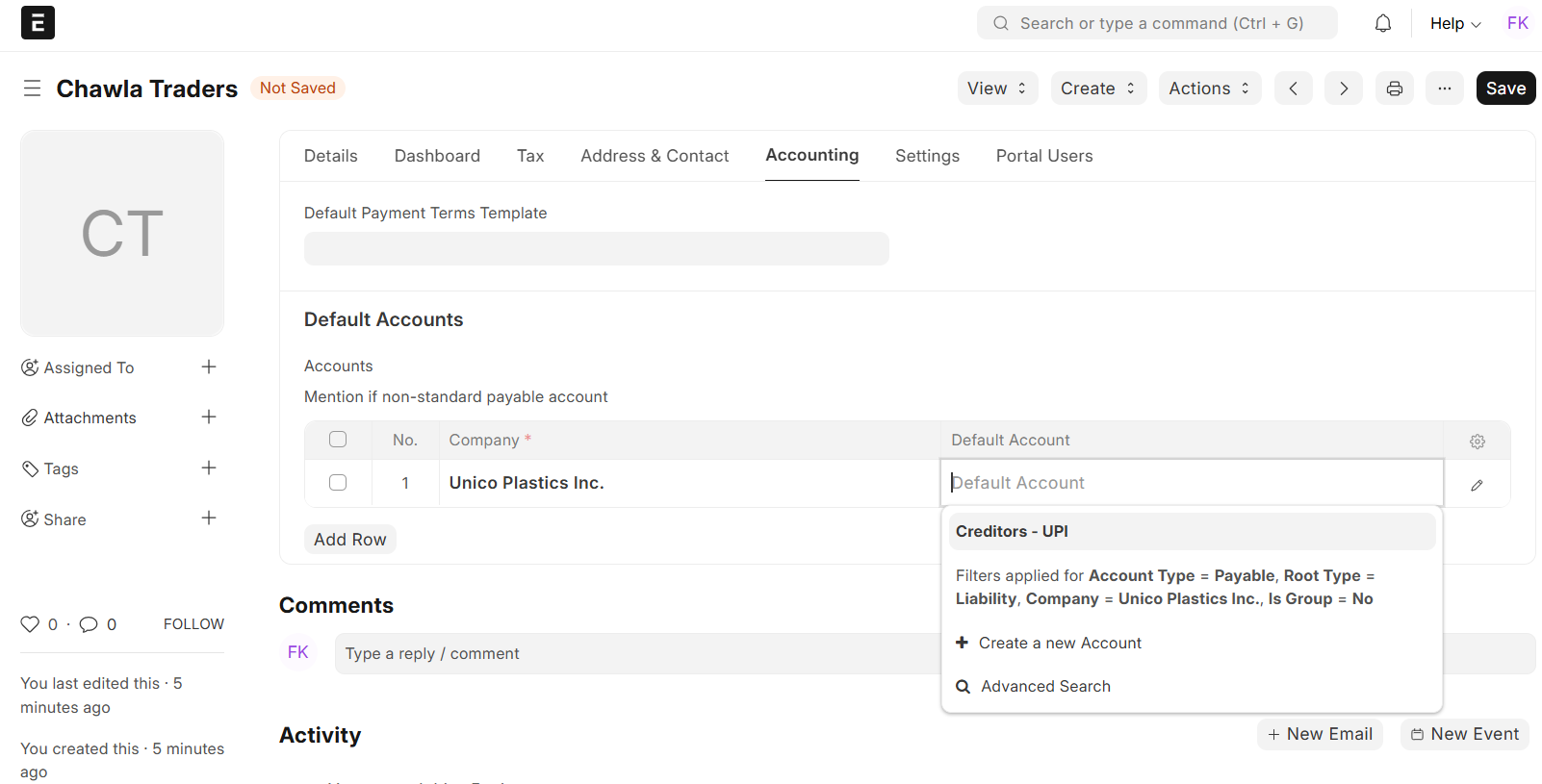Viewport: 1542px width, 784px height.
Task: Click the Add Row button
Action: [x=349, y=540]
